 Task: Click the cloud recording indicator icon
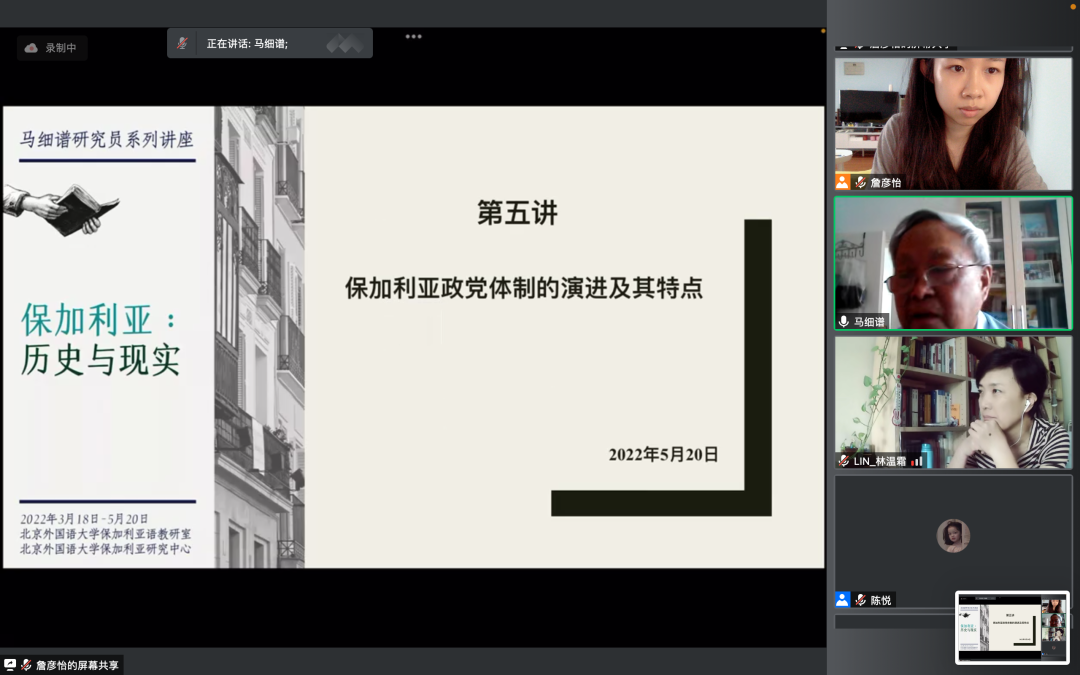click(x=31, y=48)
